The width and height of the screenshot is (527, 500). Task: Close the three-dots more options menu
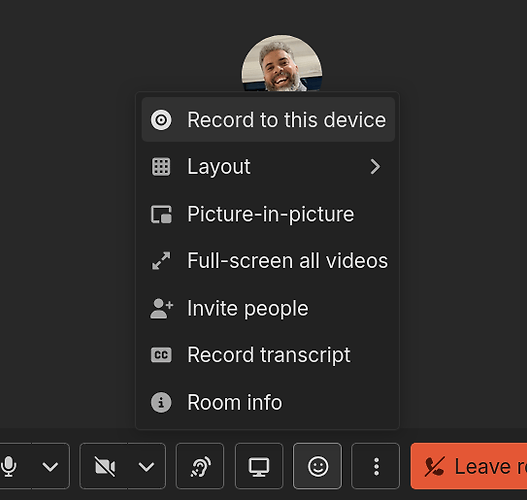[x=376, y=466]
